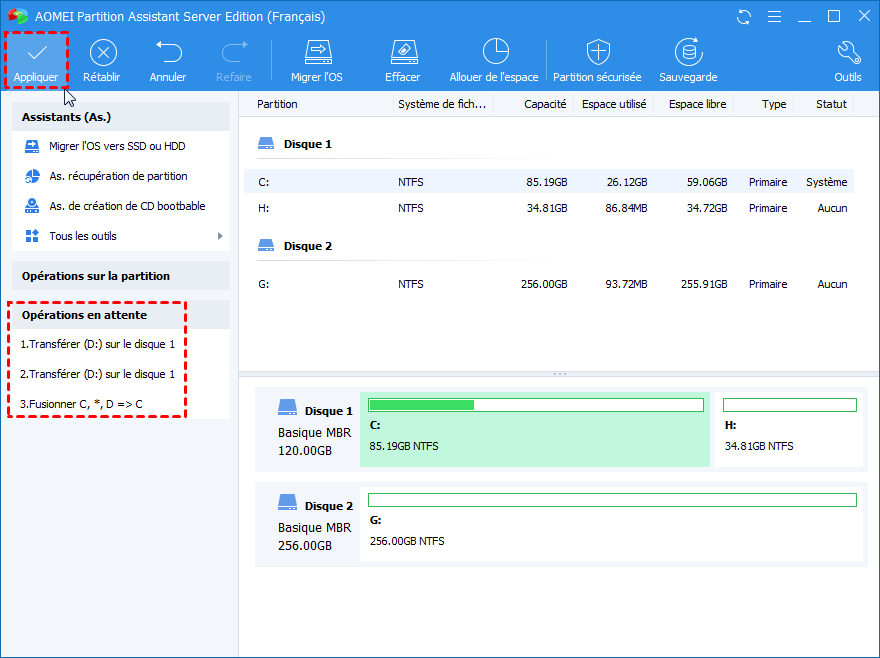Open the Migrer l'OS tool

(x=317, y=53)
